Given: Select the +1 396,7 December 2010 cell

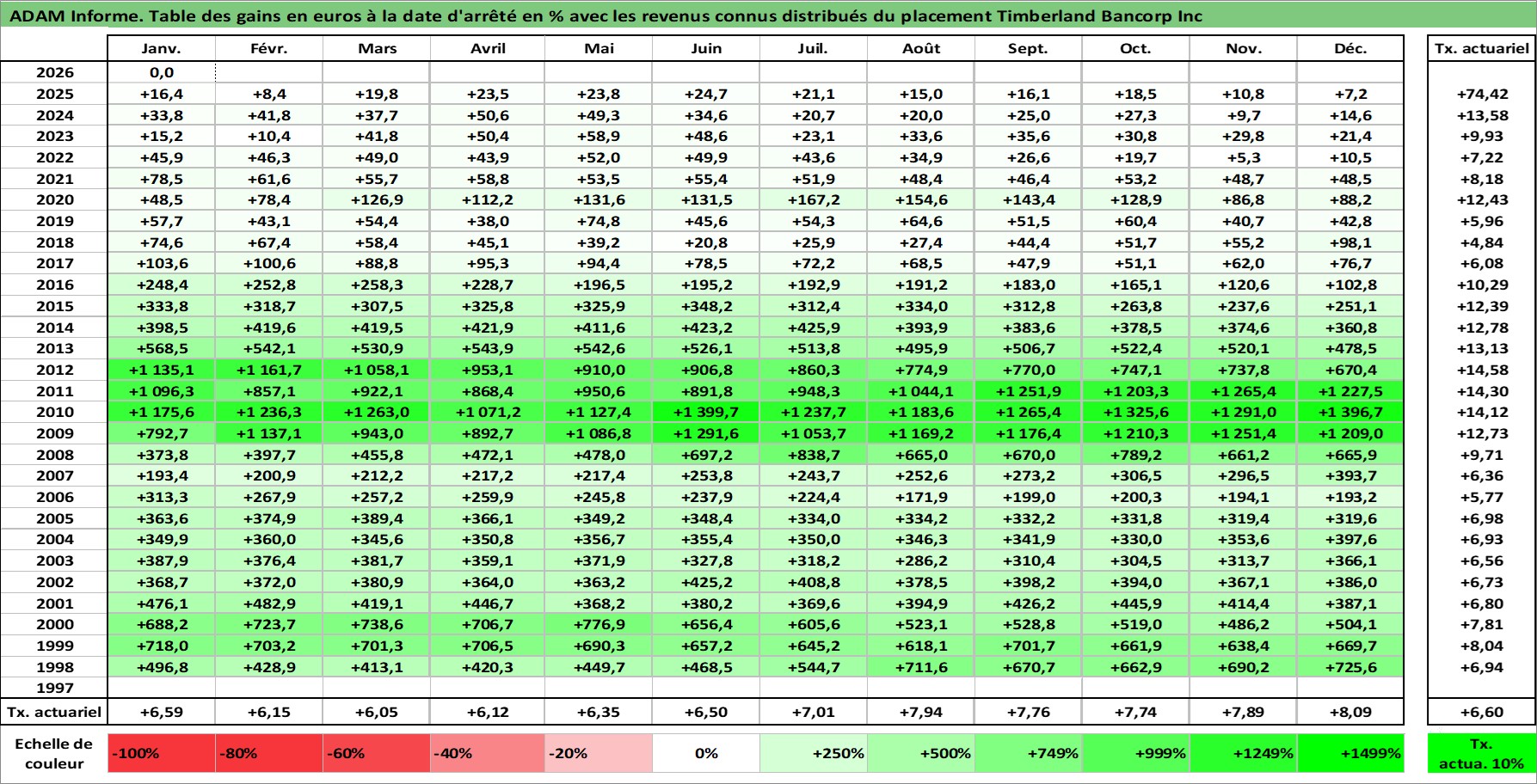Looking at the screenshot, I should tap(1350, 412).
